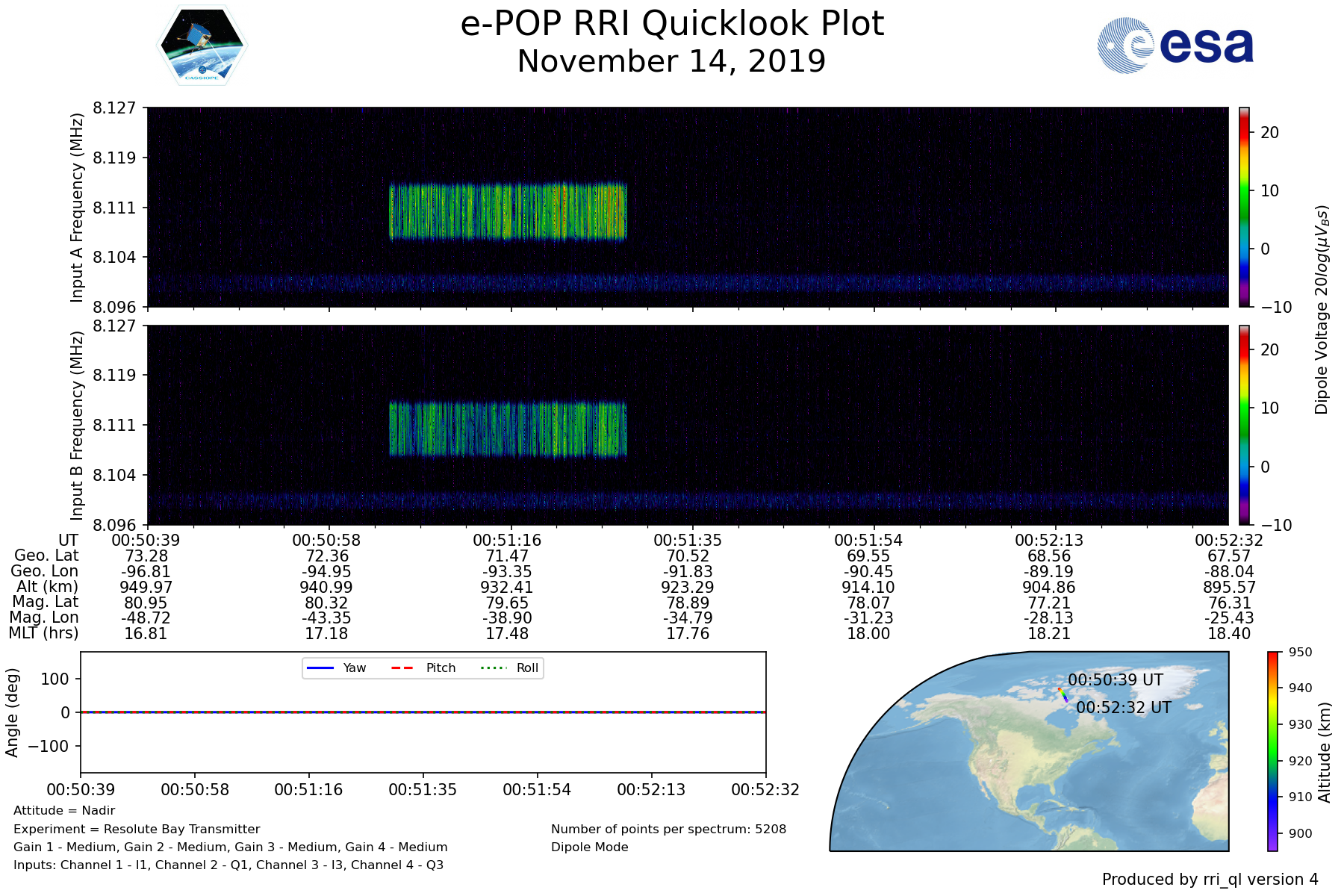Viewport: 1344px width, 896px height.
Task: Click the November 14, 2019 date
Action: 672,61
